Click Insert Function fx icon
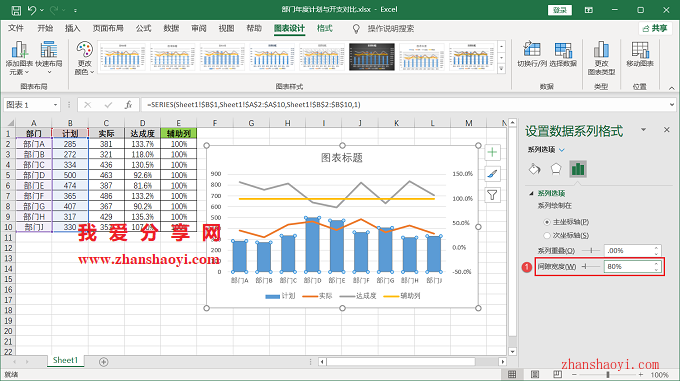680x381 pixels. 128,105
